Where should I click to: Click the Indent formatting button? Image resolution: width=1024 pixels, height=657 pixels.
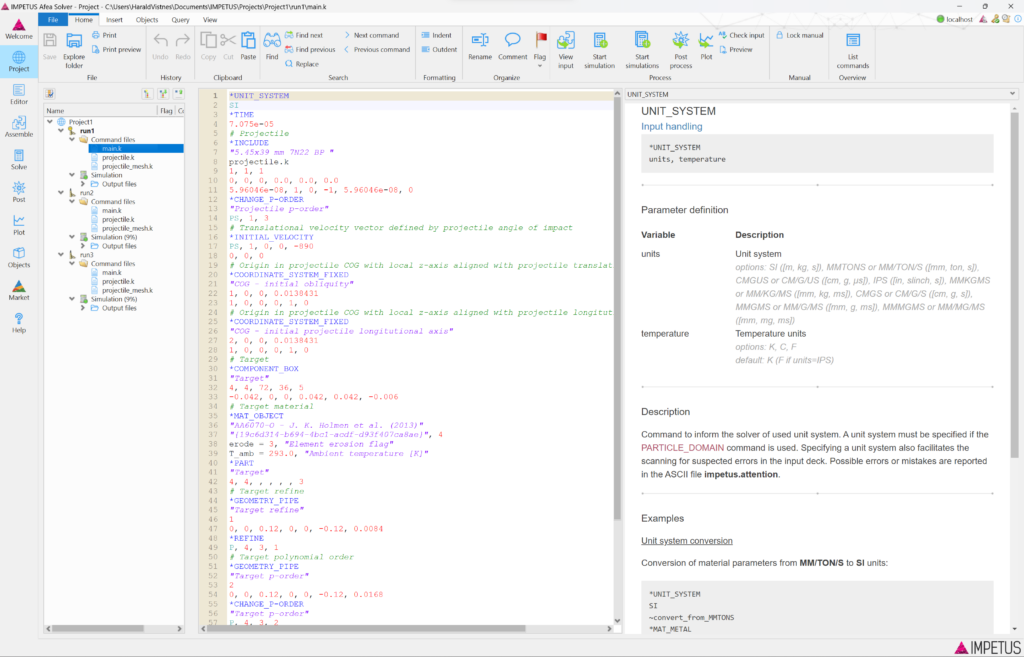(x=436, y=35)
